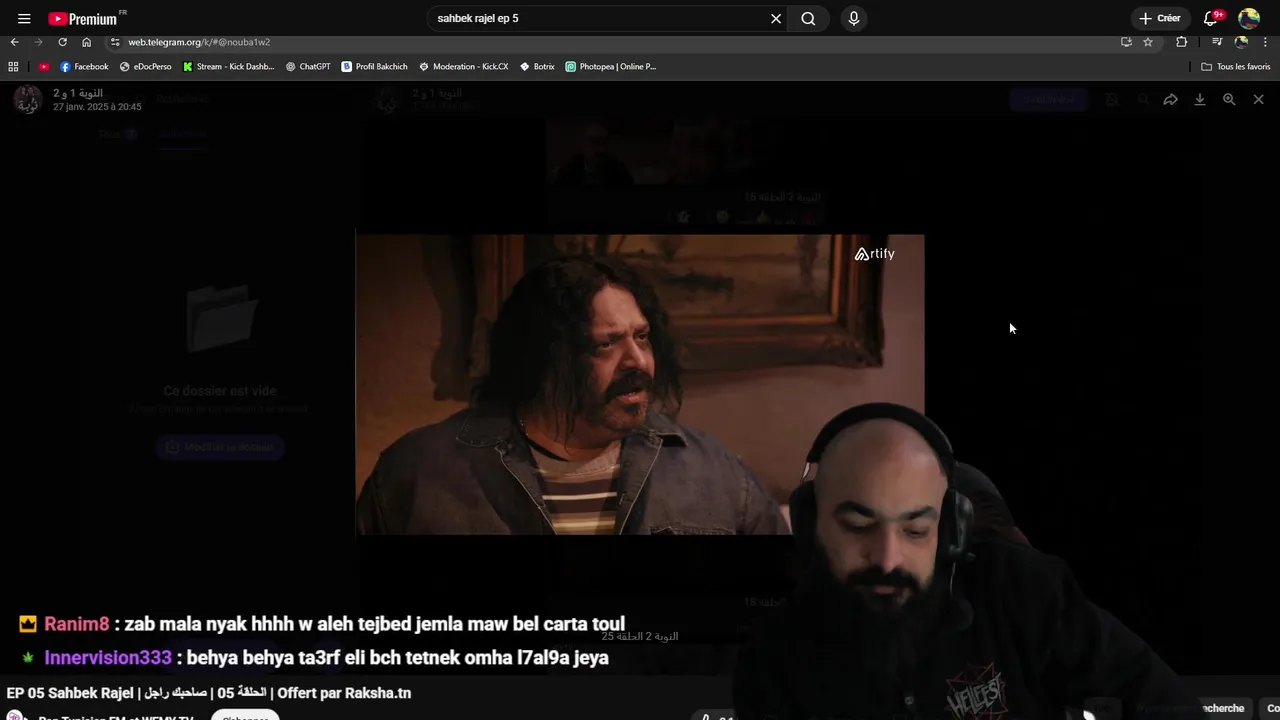Expand the Tous les favoris folder
This screenshot has height=720, width=1280.
pyautogui.click(x=1236, y=66)
